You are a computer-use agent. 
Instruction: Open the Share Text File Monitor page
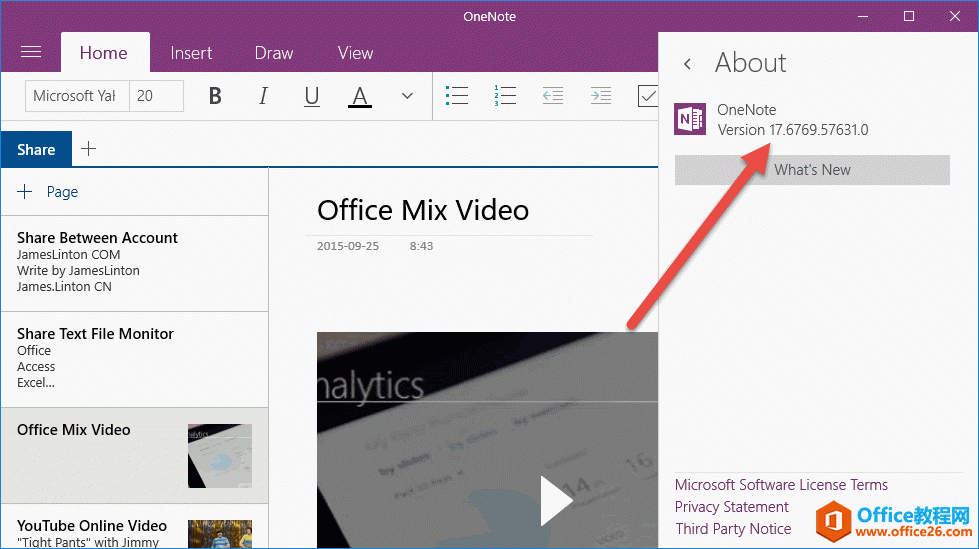click(135, 359)
